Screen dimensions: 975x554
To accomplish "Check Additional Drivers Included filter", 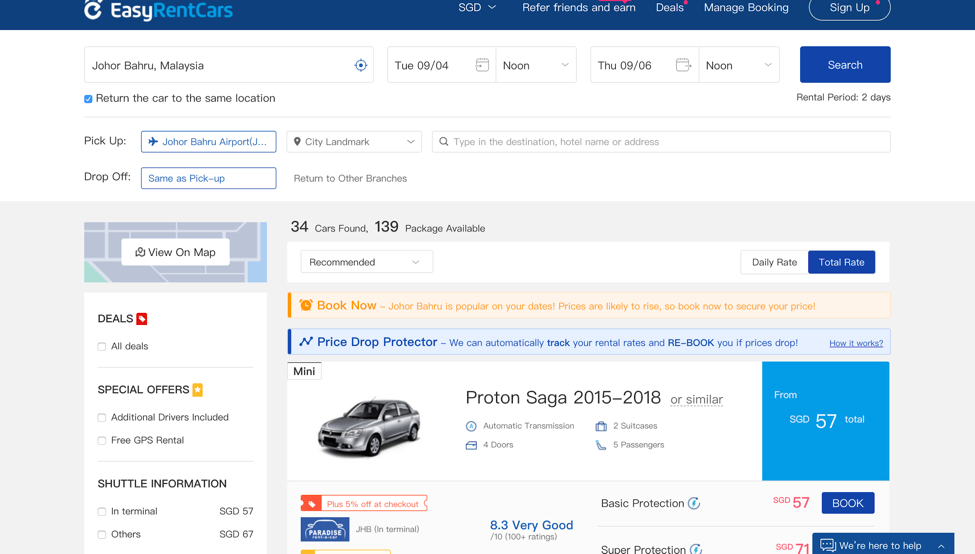I will (101, 417).
